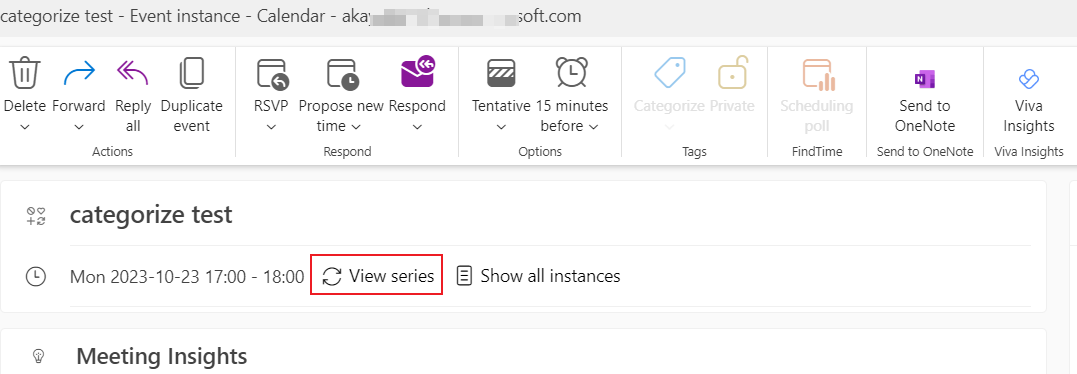Viewport: 1077px width, 374px height.
Task: Open the RSVP calendar icon
Action: point(271,73)
